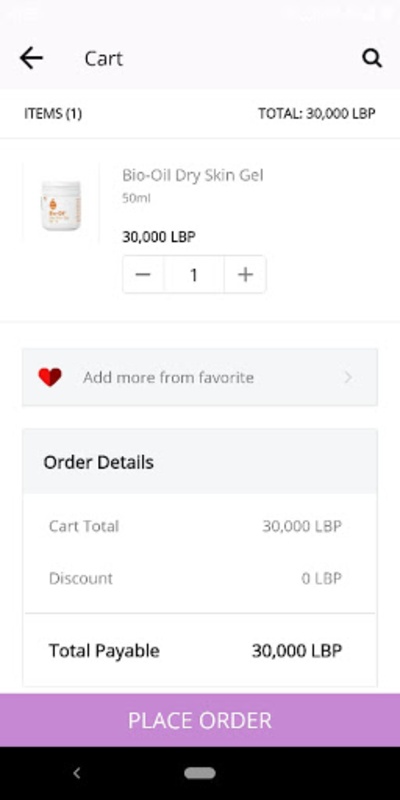Tap the back arrow in Cart header
This screenshot has width=400, height=800.
point(31,58)
